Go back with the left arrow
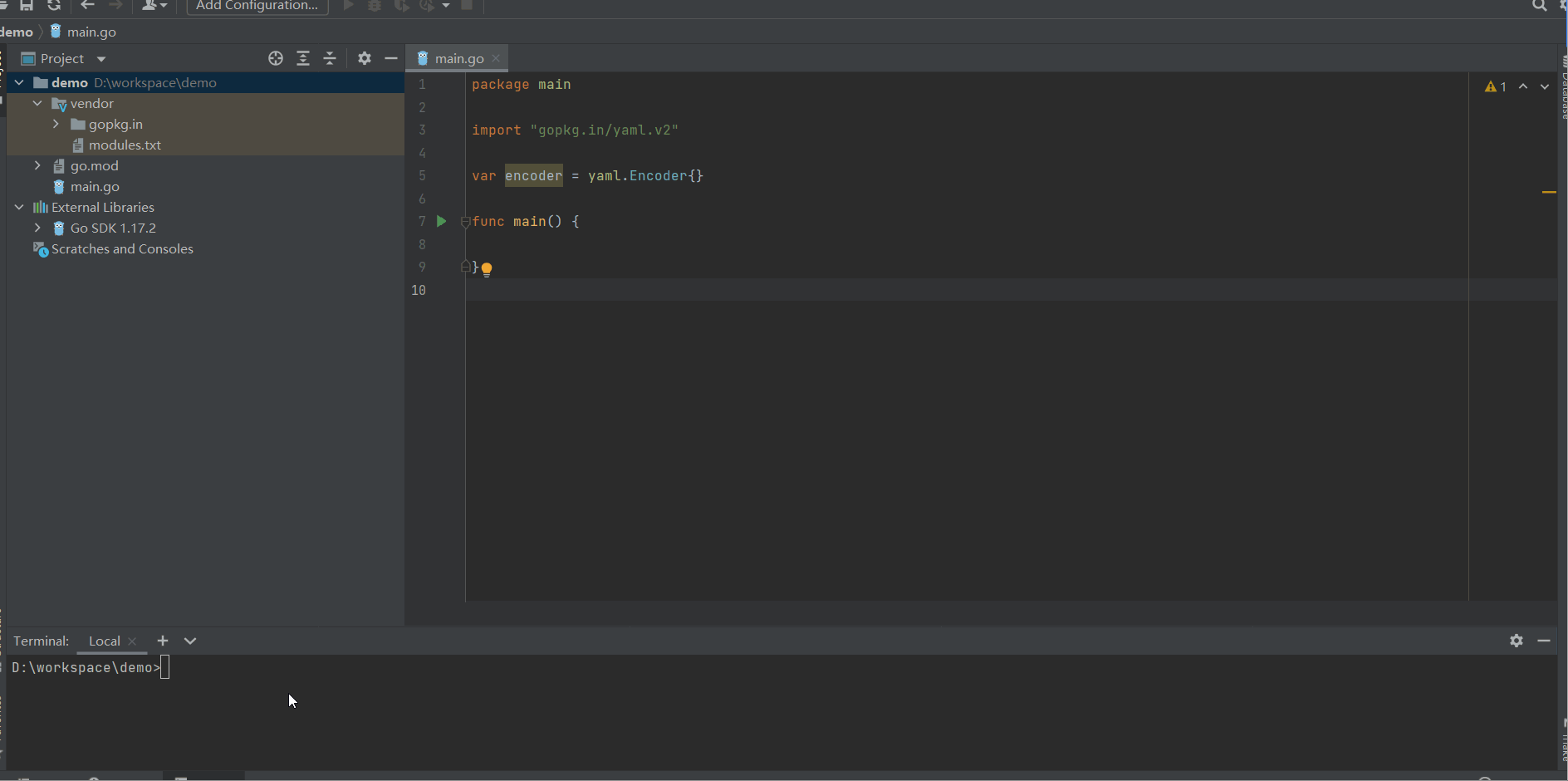1568x781 pixels. (x=87, y=5)
